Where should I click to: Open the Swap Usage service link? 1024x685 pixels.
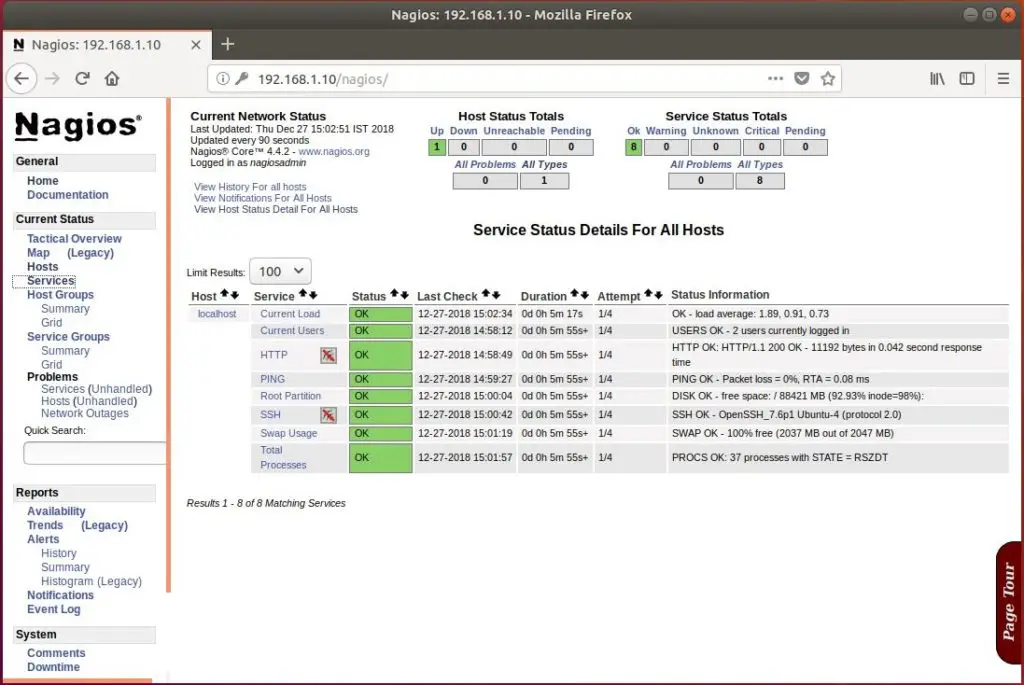click(x=289, y=433)
